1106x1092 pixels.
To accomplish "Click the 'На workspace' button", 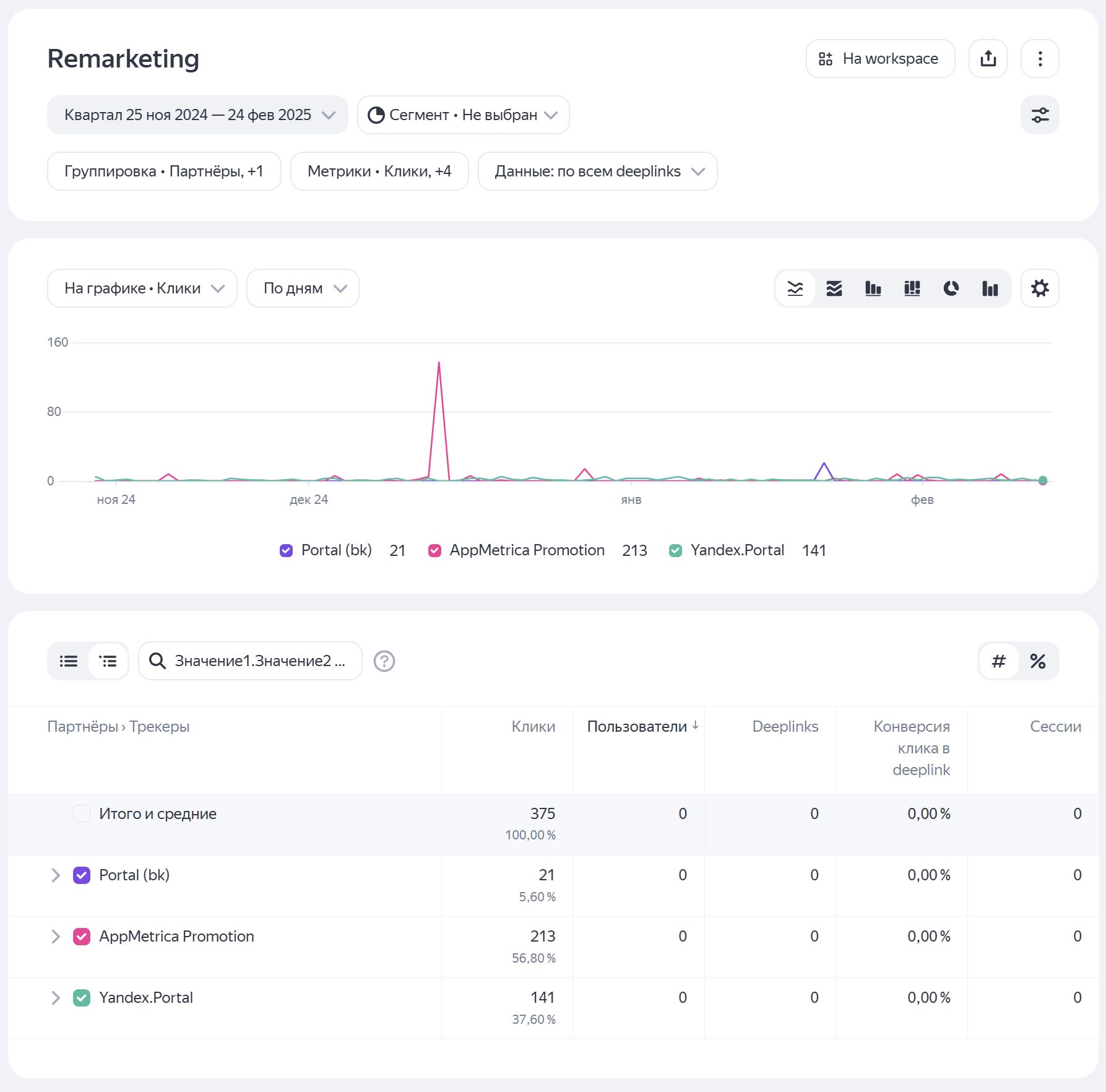I will (x=880, y=59).
